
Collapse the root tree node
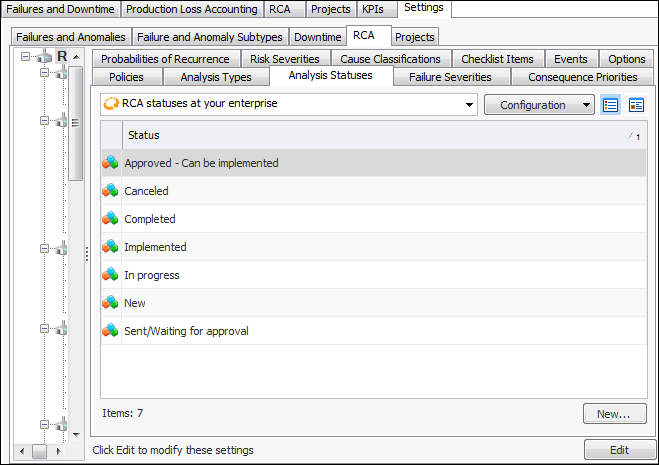tap(25, 56)
